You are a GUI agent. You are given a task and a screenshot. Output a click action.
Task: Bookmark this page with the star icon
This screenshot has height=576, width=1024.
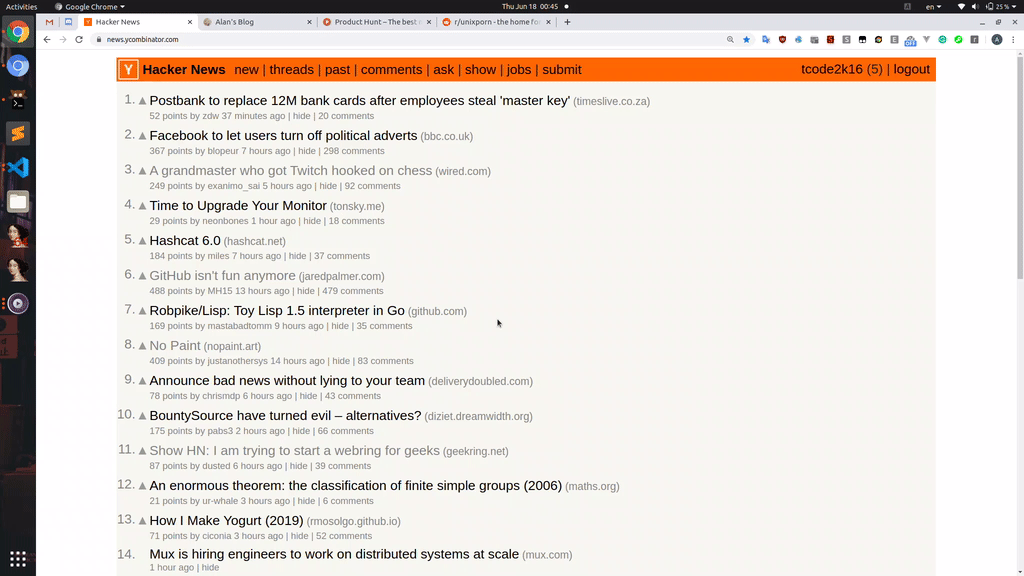click(x=746, y=40)
